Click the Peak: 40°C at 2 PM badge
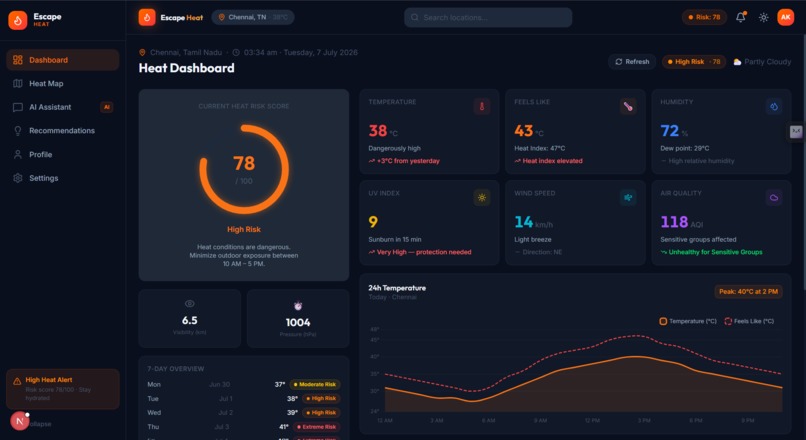Viewport: 806px width, 440px height. (x=748, y=291)
